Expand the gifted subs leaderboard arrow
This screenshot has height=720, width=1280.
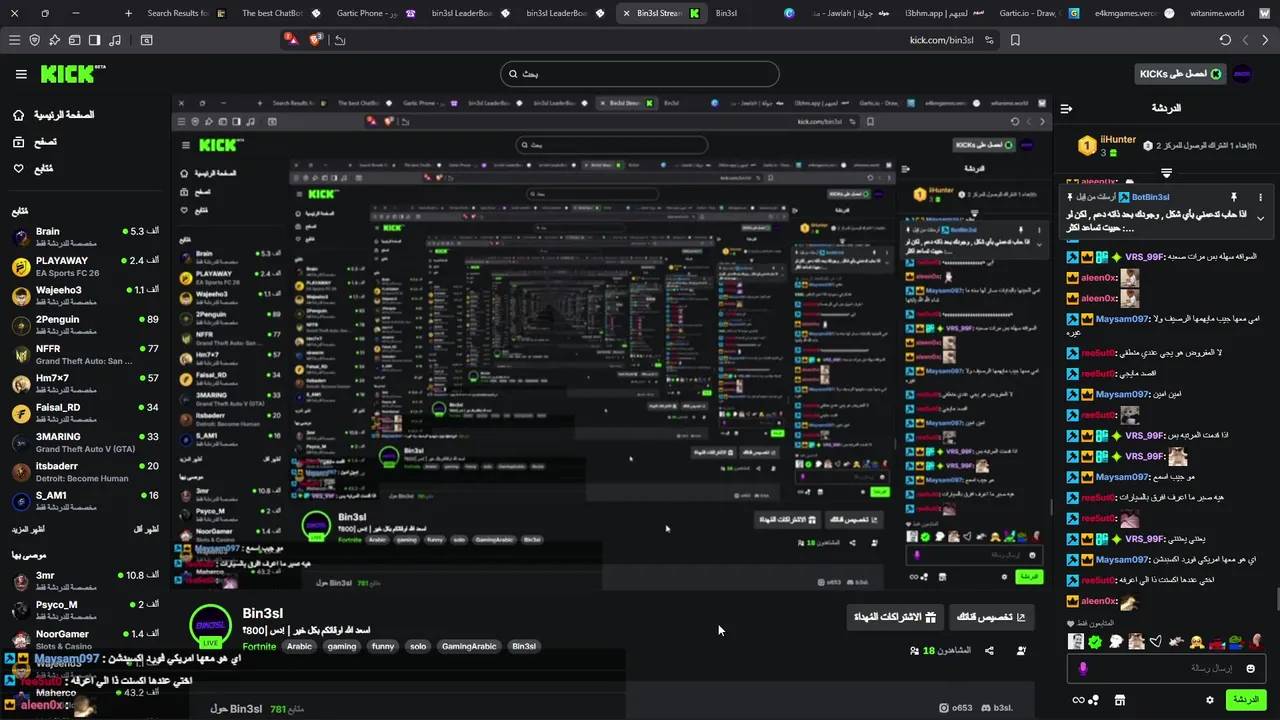[x=1166, y=174]
